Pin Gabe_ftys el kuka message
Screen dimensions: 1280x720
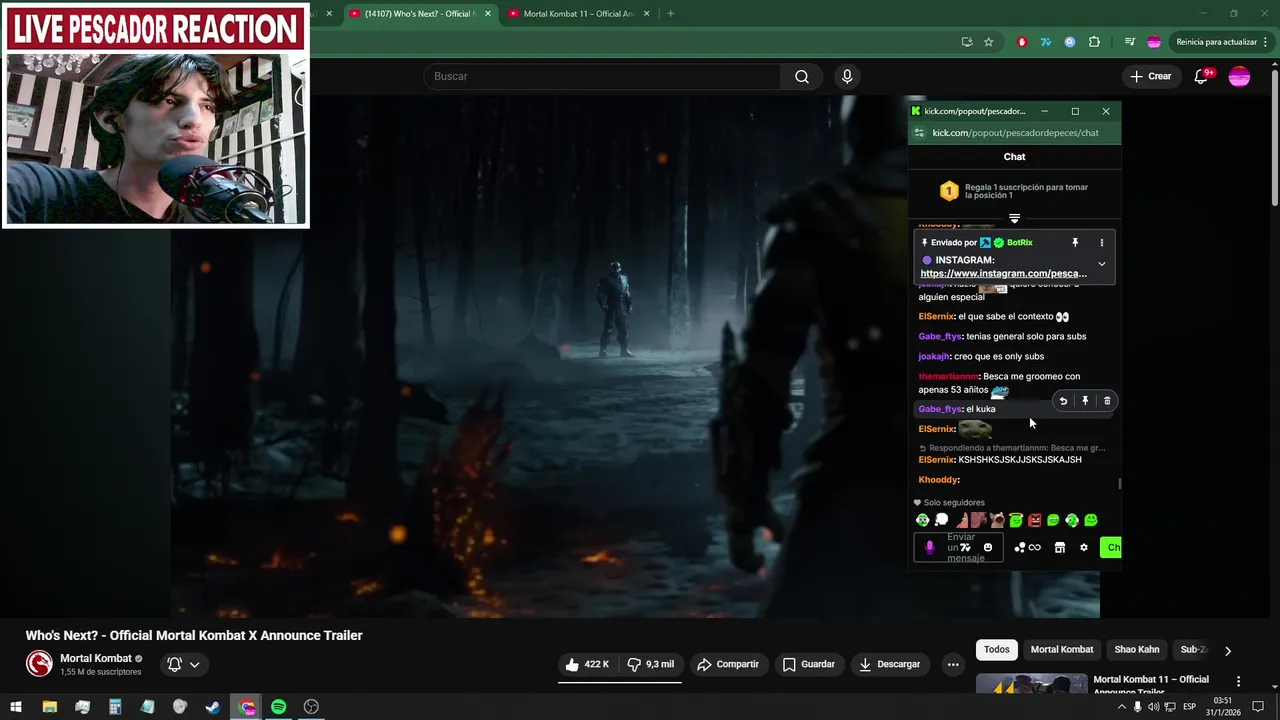[x=1085, y=401]
